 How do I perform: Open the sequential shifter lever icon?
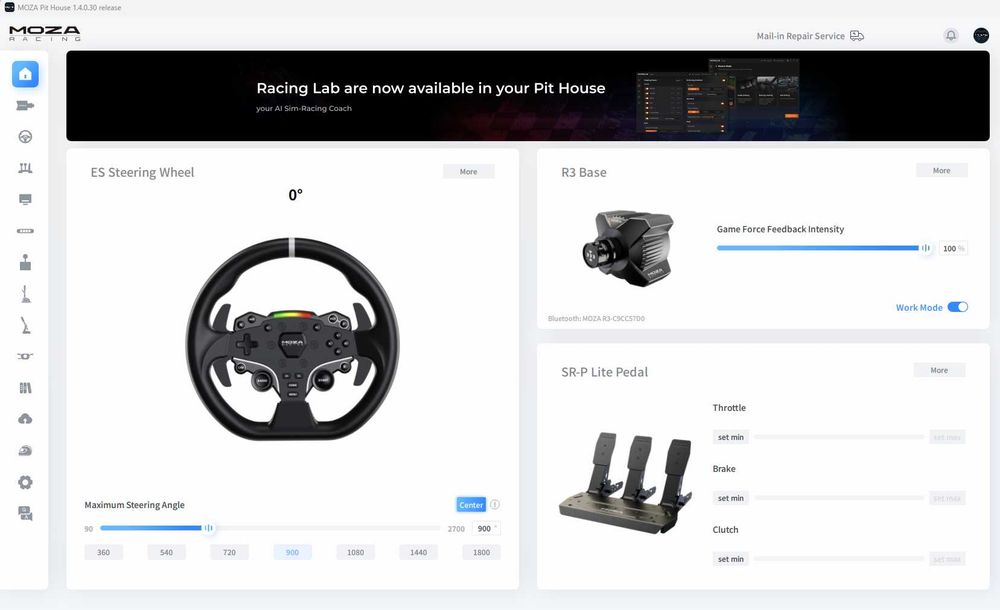[26, 294]
